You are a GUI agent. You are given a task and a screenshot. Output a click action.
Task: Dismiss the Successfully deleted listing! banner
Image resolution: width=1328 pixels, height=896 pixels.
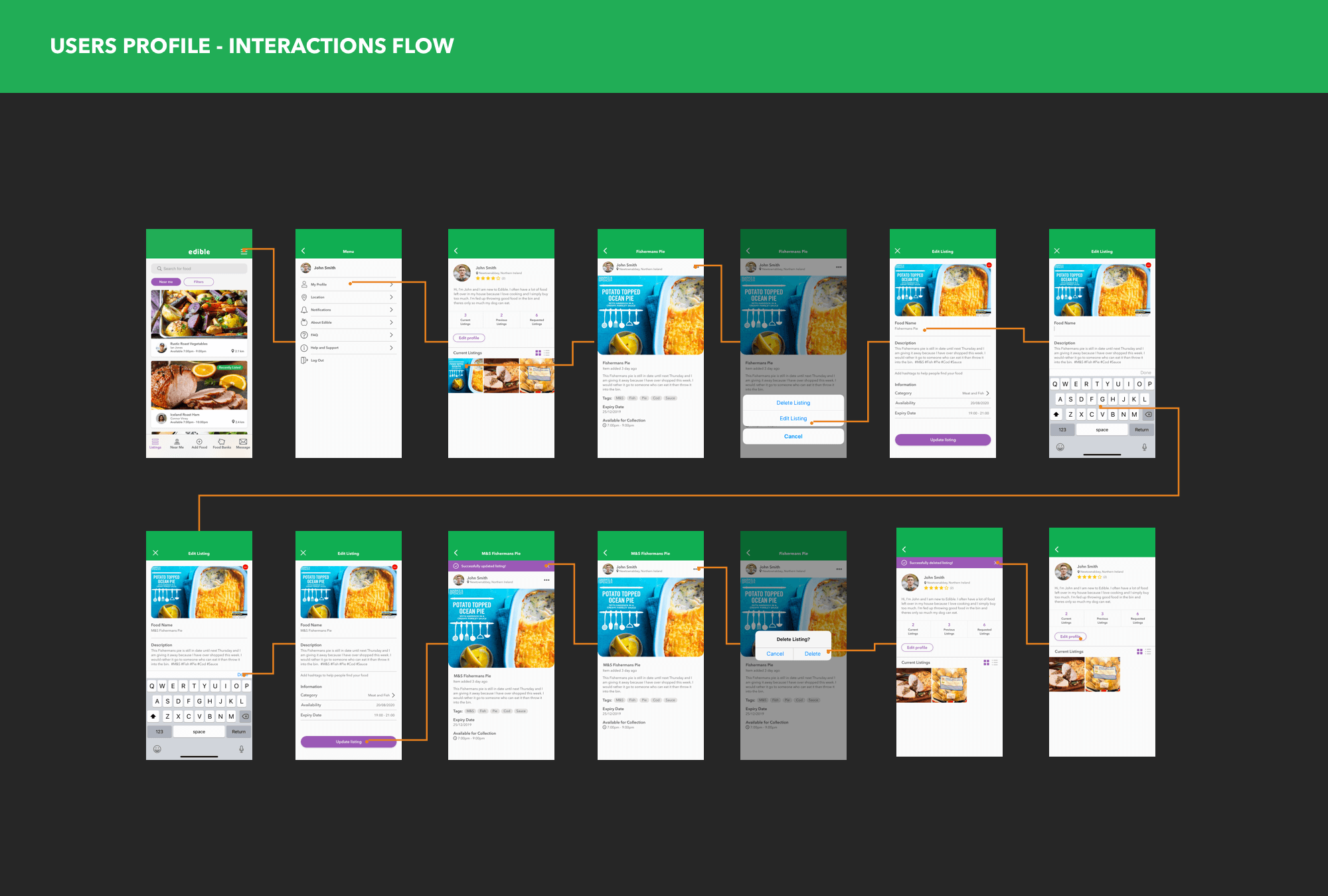(x=996, y=563)
